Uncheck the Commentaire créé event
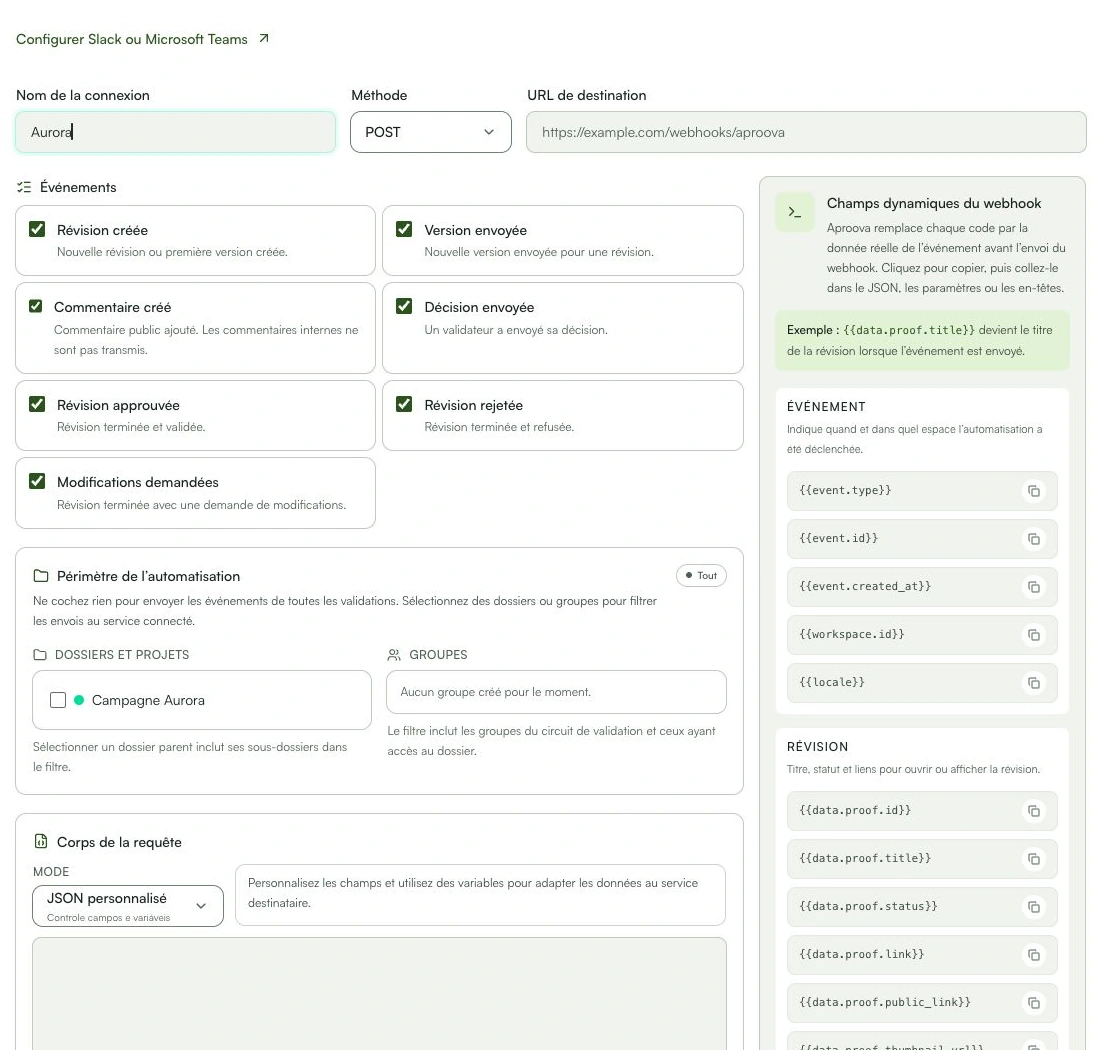The image size is (1102, 1050). pos(35,306)
